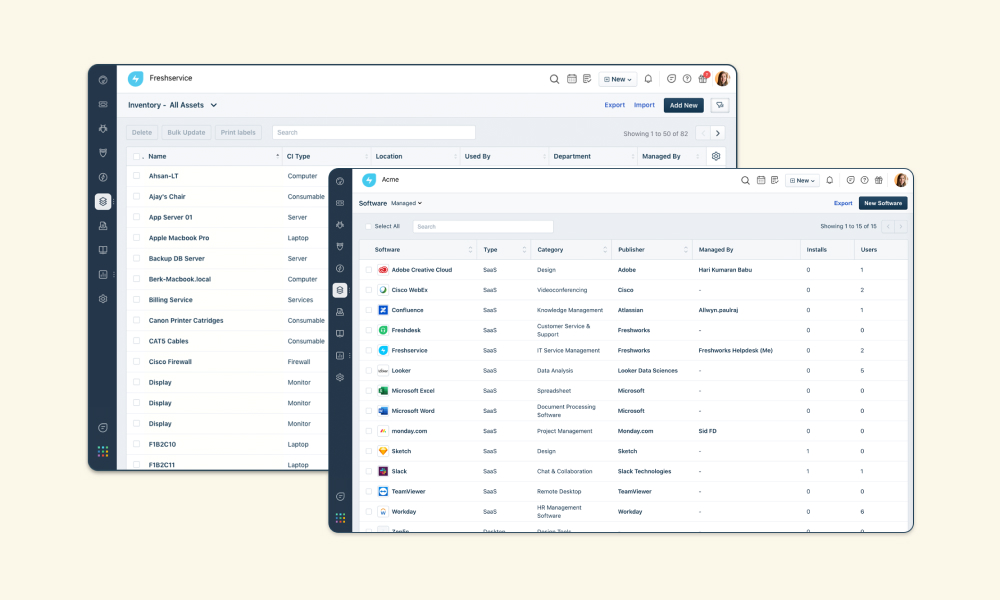The width and height of the screenshot is (1000, 600).
Task: Open the calendar icon in Freshservice window header
Action: (x=571, y=79)
